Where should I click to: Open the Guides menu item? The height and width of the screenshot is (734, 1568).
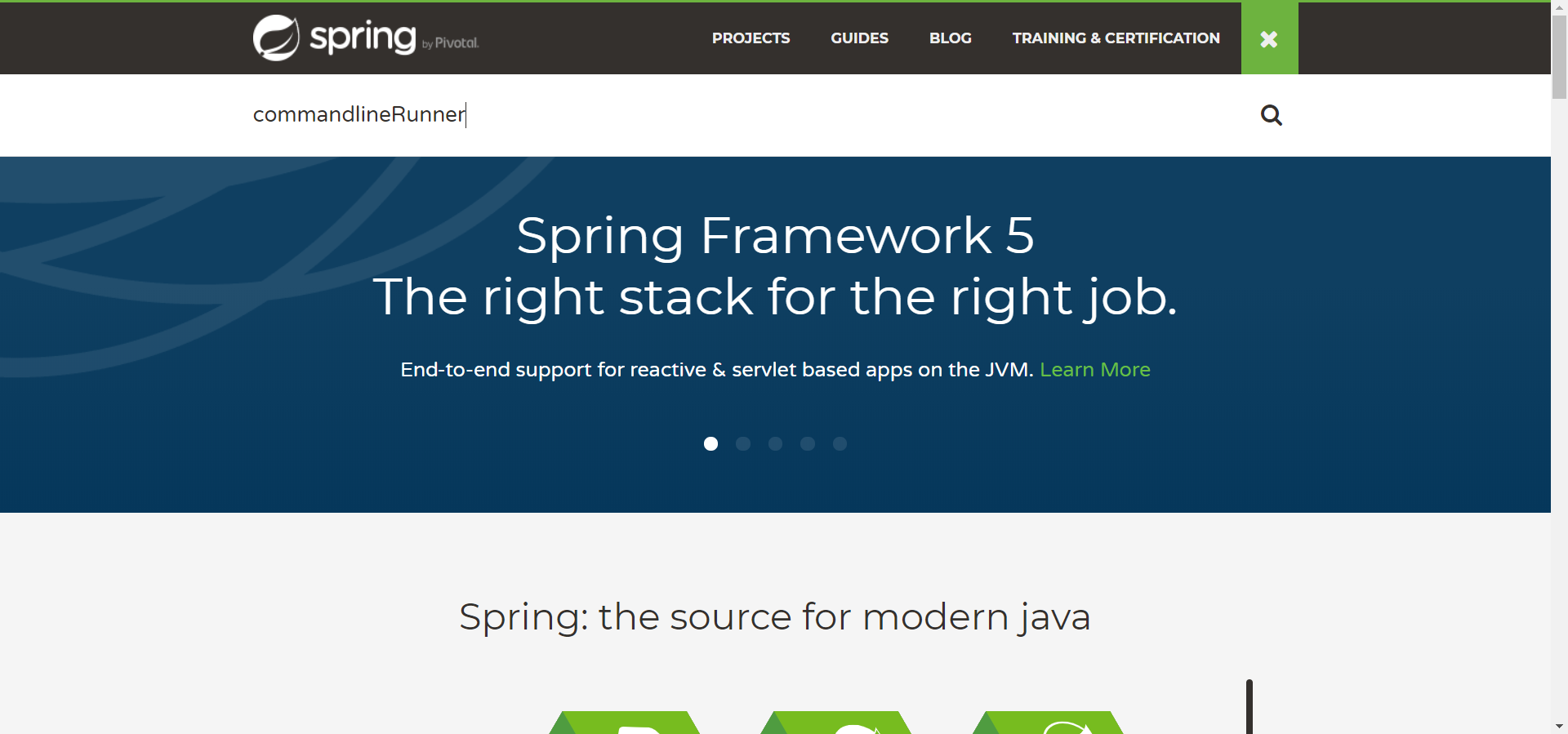coord(859,38)
